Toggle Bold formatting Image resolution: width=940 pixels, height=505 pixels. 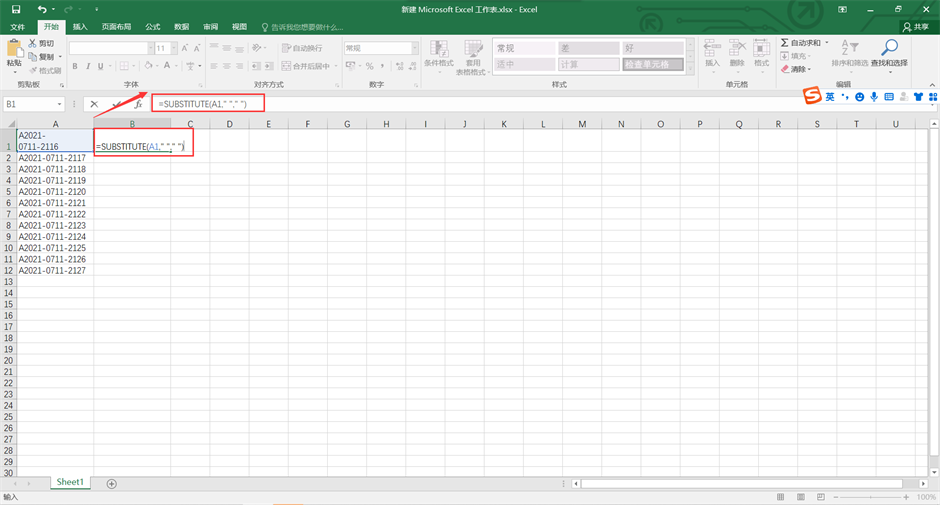click(74, 67)
